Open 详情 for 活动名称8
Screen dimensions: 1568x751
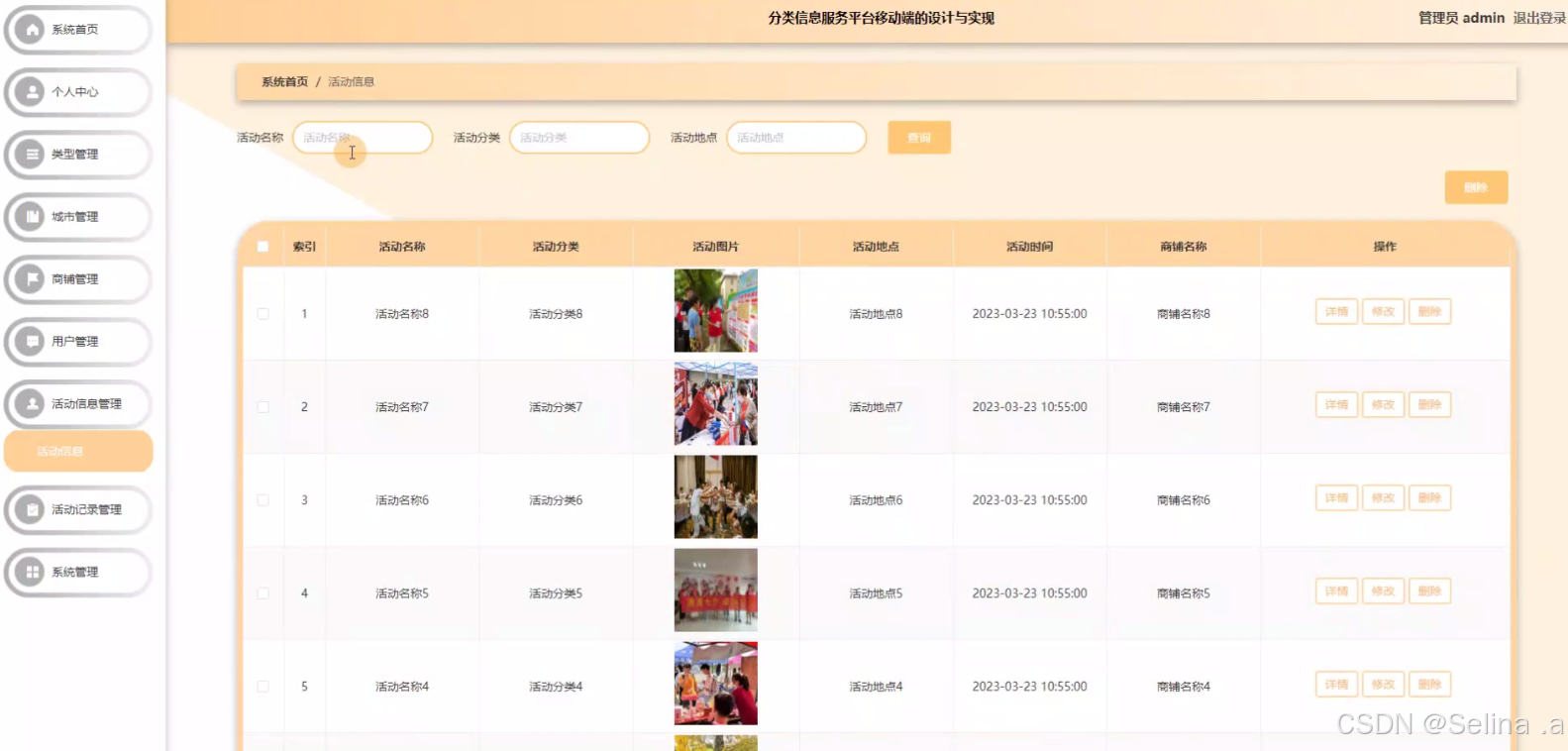point(1336,312)
